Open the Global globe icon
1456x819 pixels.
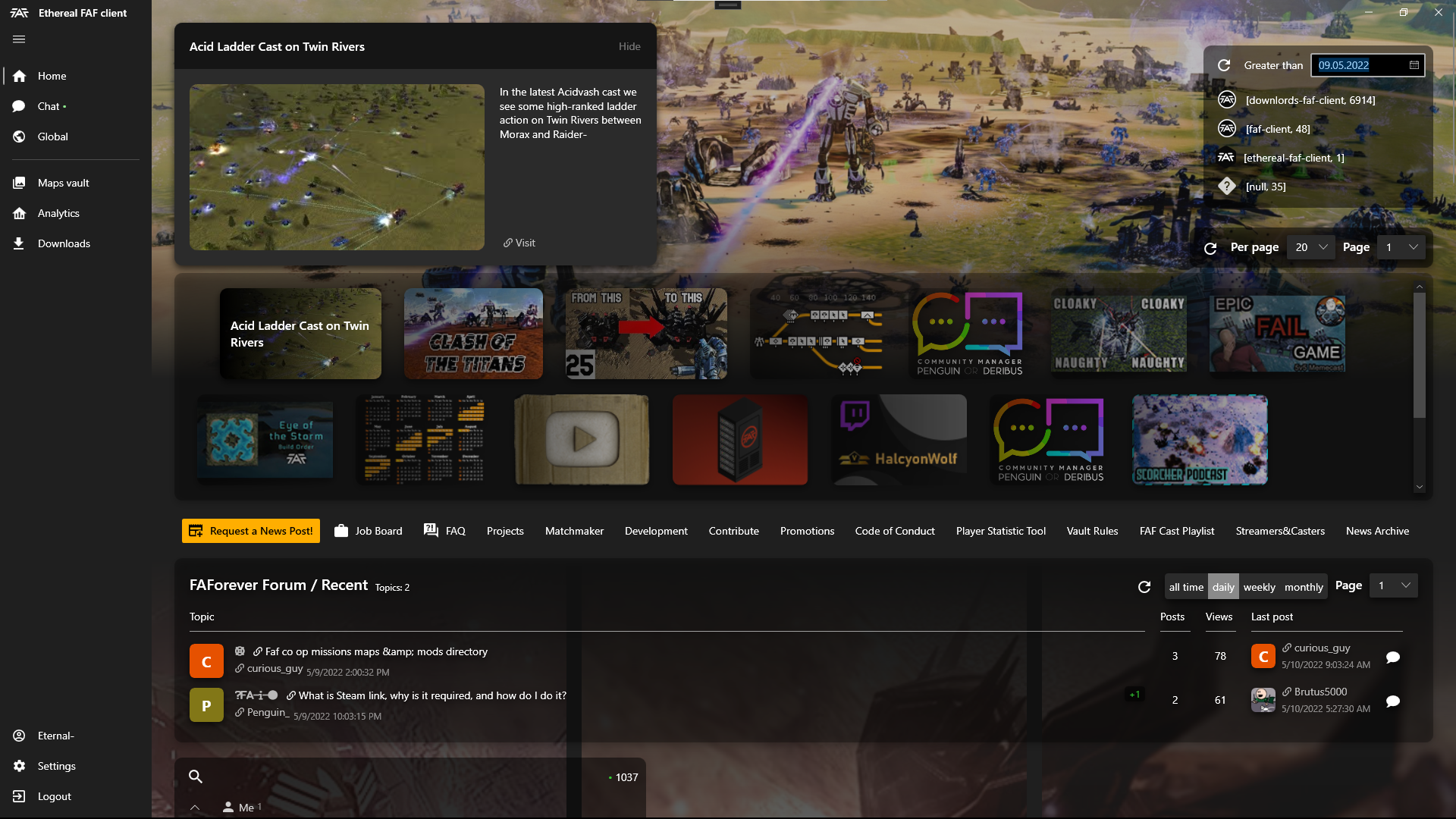pos(19,136)
